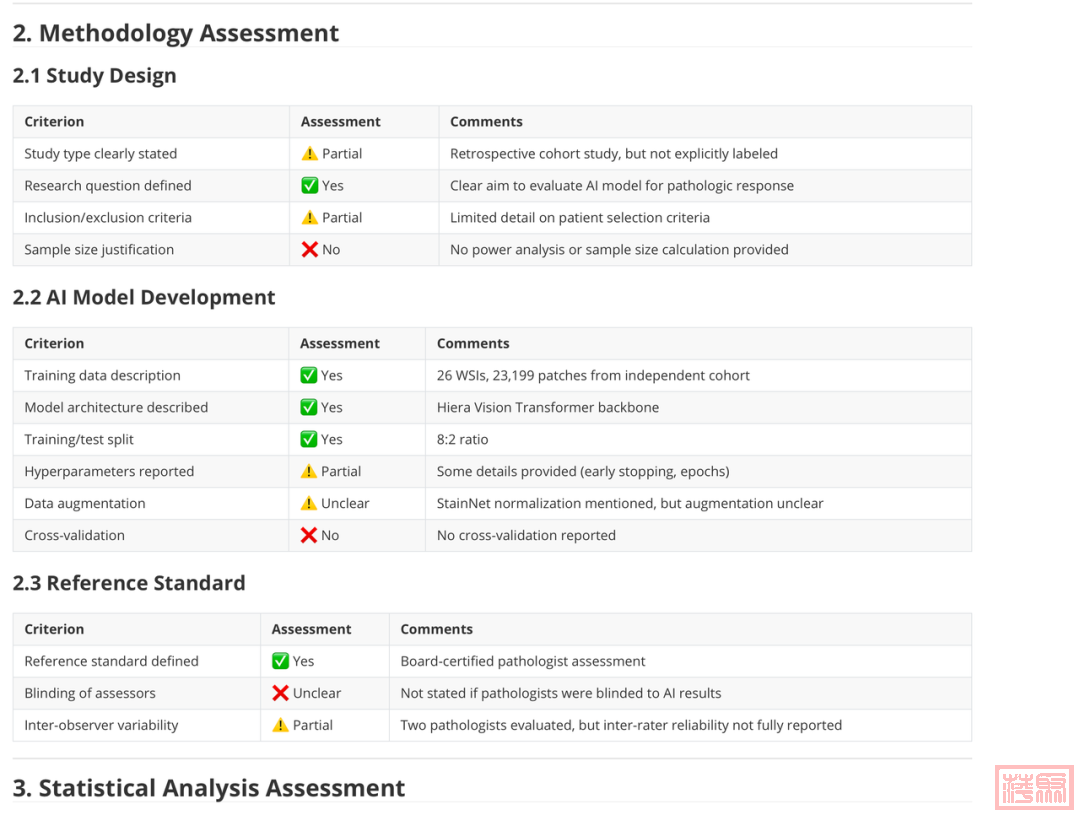Click green checkmark for Training data description
The width and height of the screenshot is (1080, 815).
point(309,376)
